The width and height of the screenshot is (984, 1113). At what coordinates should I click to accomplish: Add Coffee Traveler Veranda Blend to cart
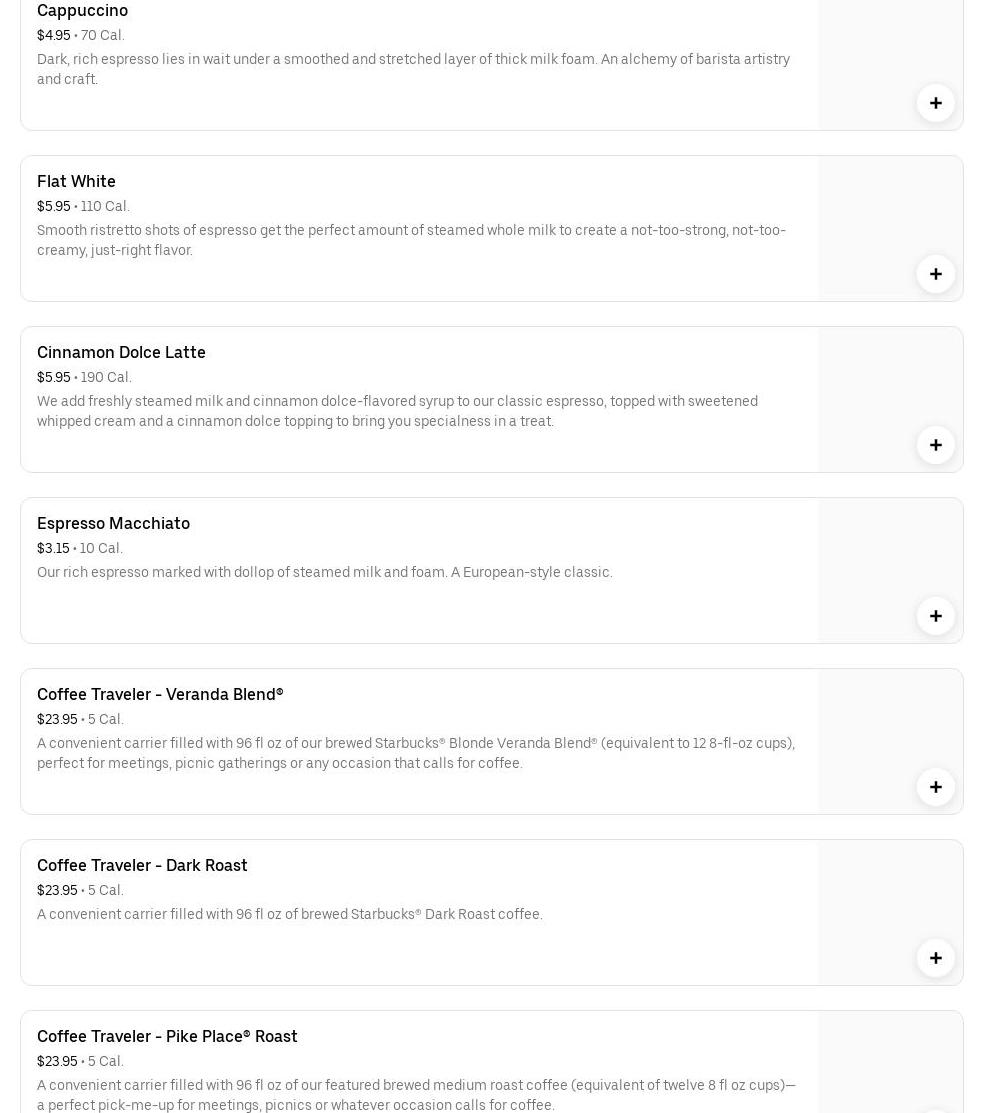pyautogui.click(x=935, y=787)
